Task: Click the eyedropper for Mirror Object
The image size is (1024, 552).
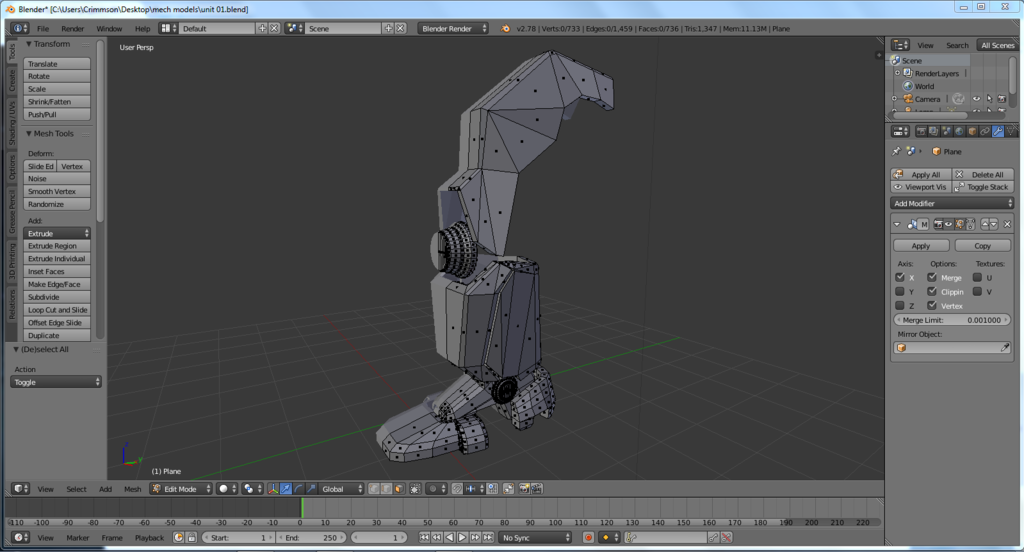Action: [x=1005, y=348]
